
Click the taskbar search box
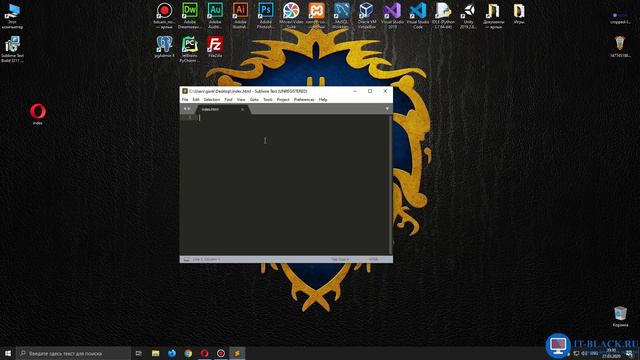[x=73, y=353]
